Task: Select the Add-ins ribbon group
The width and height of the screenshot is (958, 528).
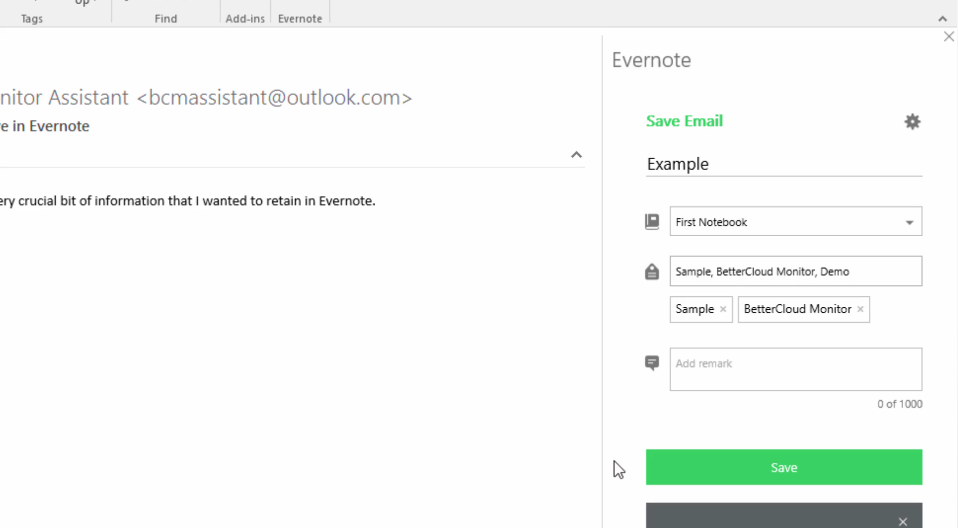Action: point(245,19)
